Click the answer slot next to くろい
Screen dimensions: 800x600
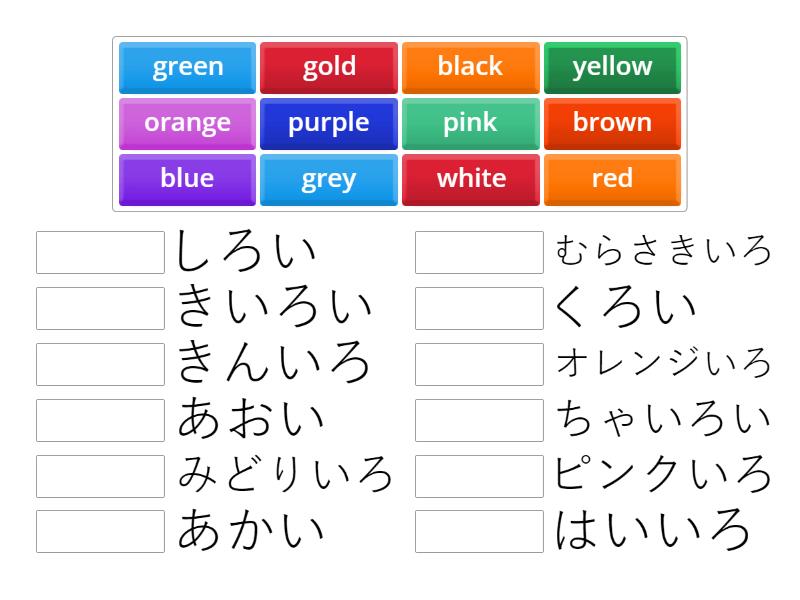point(477,308)
